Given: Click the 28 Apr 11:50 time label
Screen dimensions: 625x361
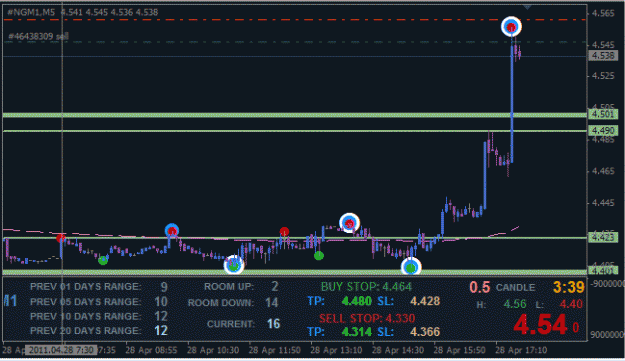Looking at the screenshot, I should tap(275, 350).
